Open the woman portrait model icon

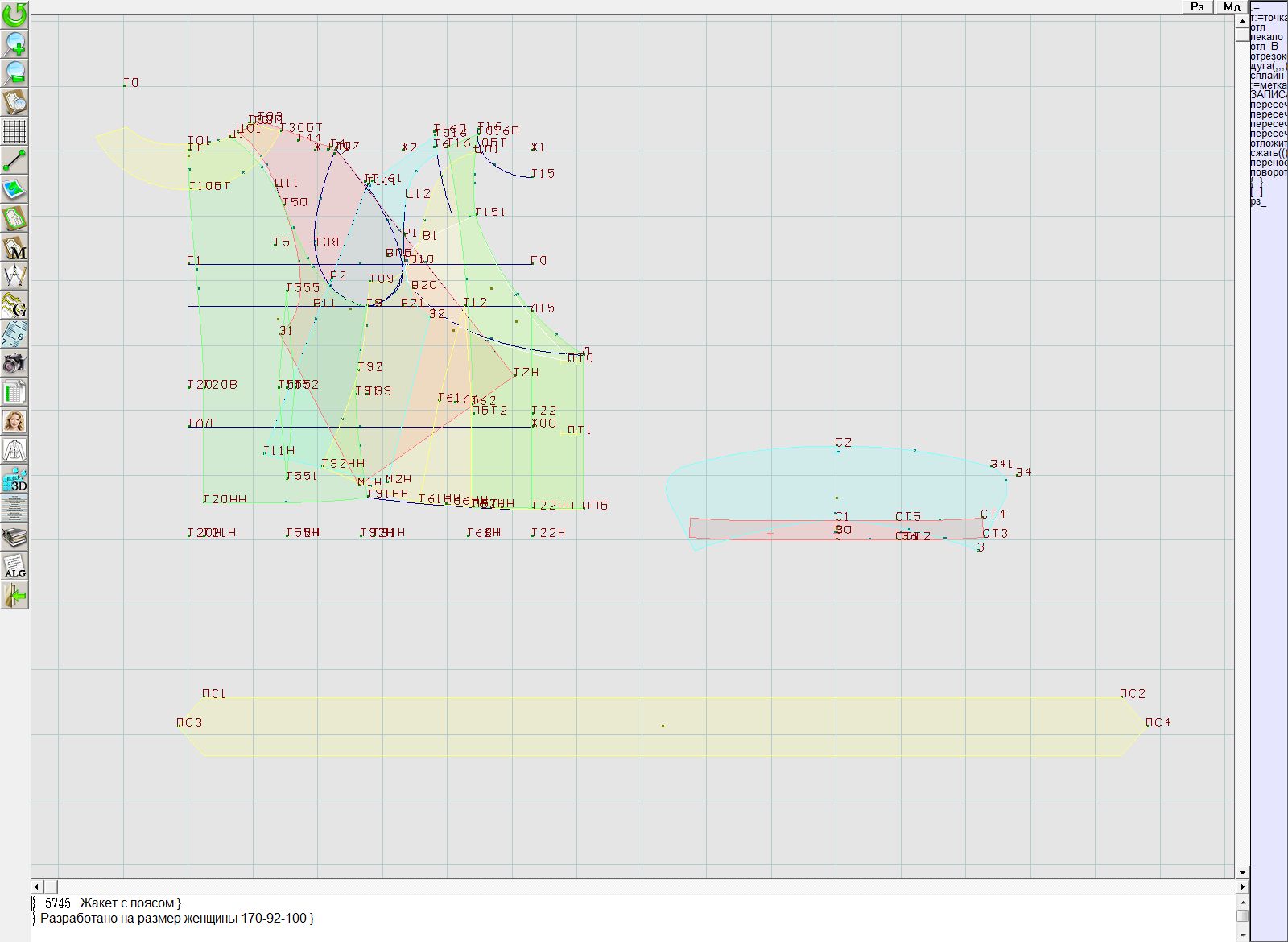pyautogui.click(x=14, y=421)
